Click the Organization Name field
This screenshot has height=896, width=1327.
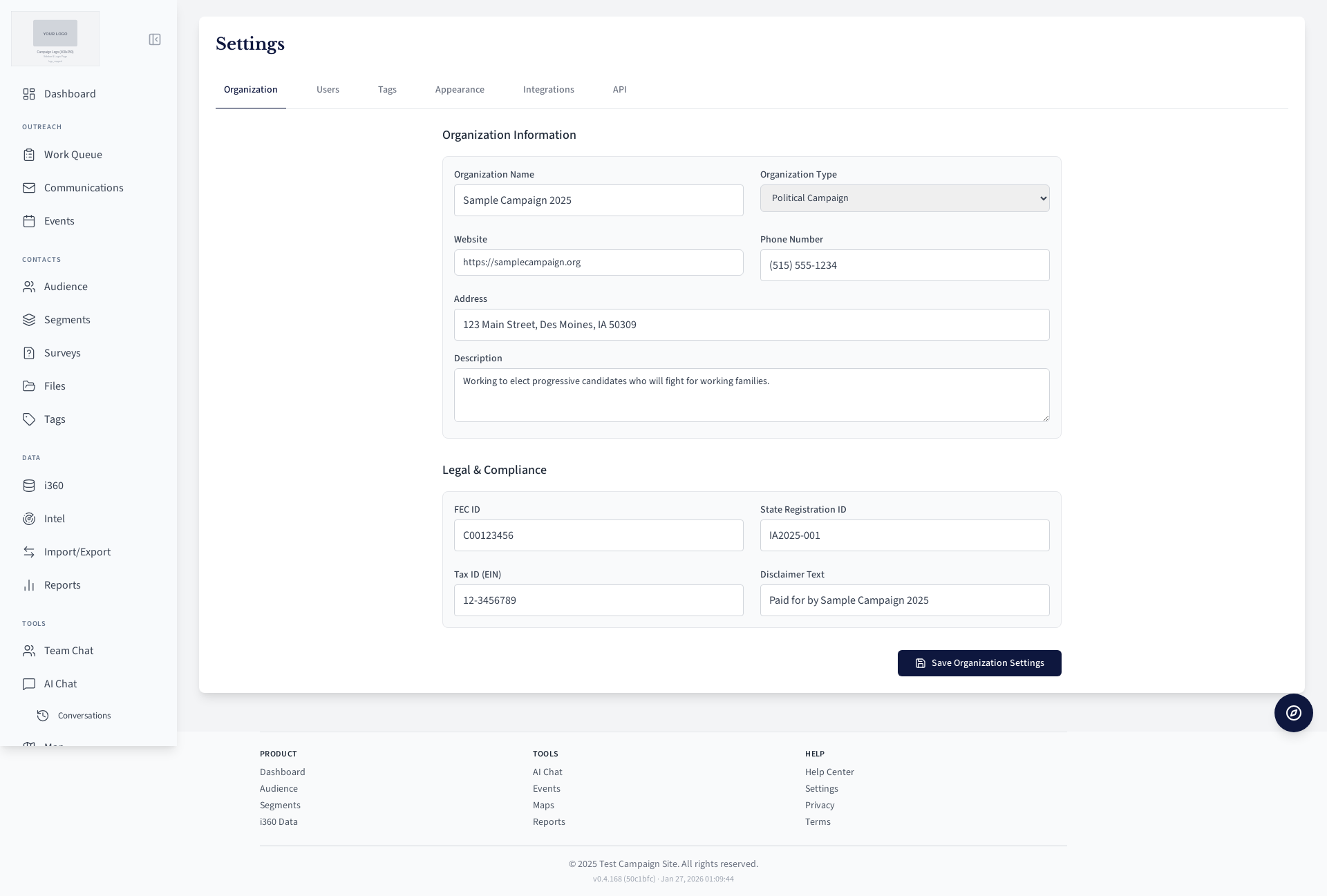click(598, 200)
